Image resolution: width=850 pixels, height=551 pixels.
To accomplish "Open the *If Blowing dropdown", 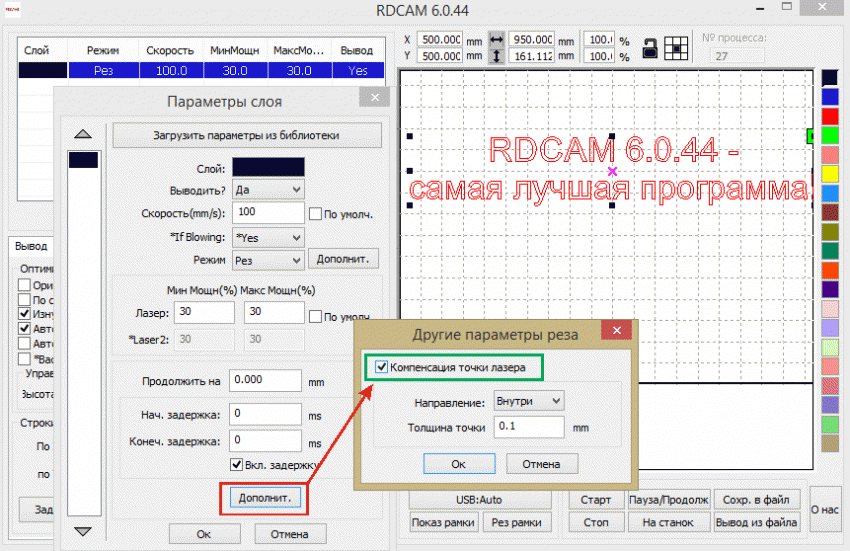I will click(x=268, y=238).
